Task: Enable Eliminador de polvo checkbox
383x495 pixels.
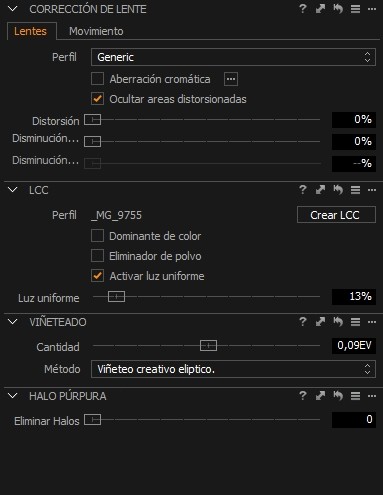Action: point(97,256)
